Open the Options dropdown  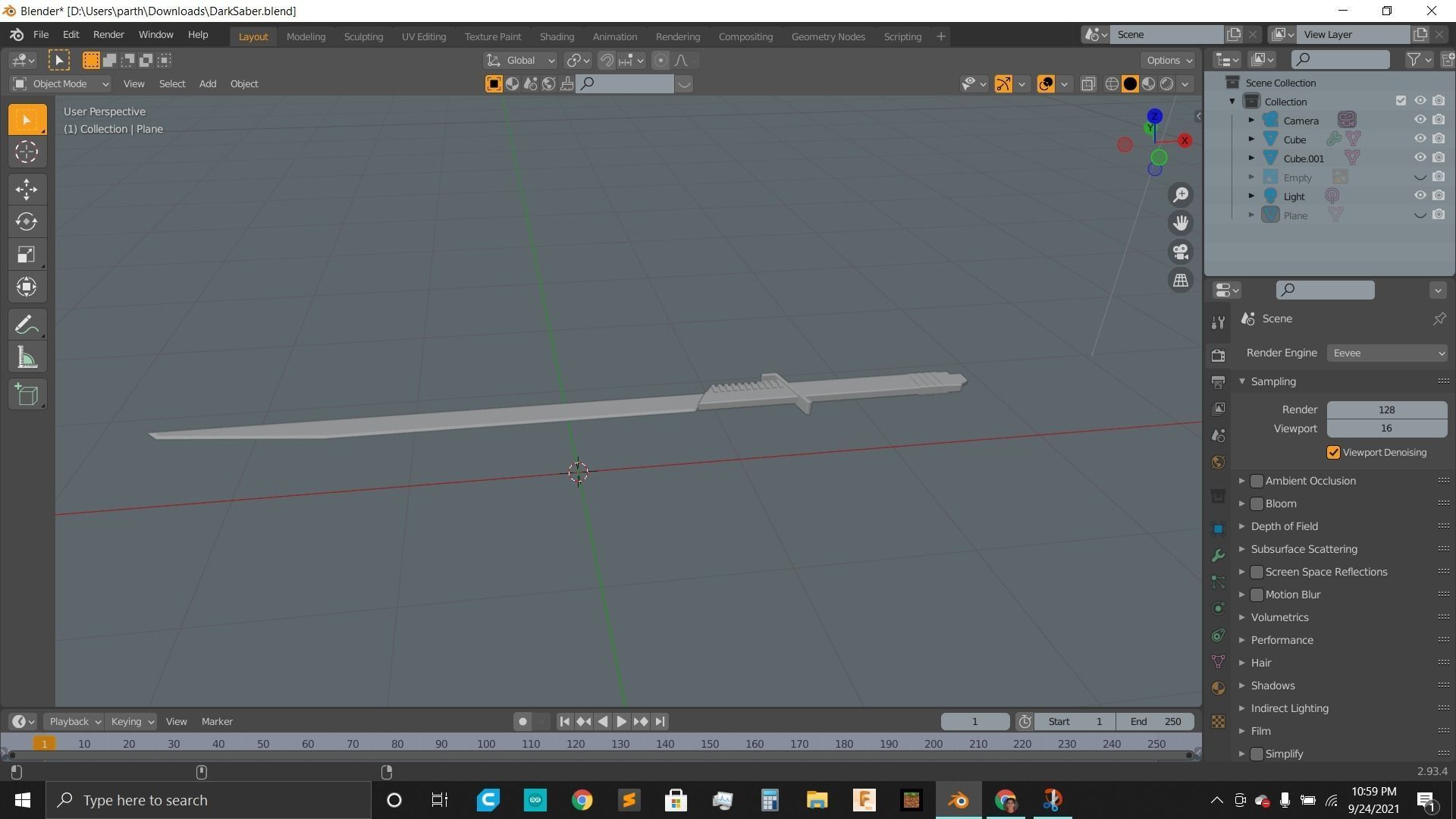click(1169, 61)
